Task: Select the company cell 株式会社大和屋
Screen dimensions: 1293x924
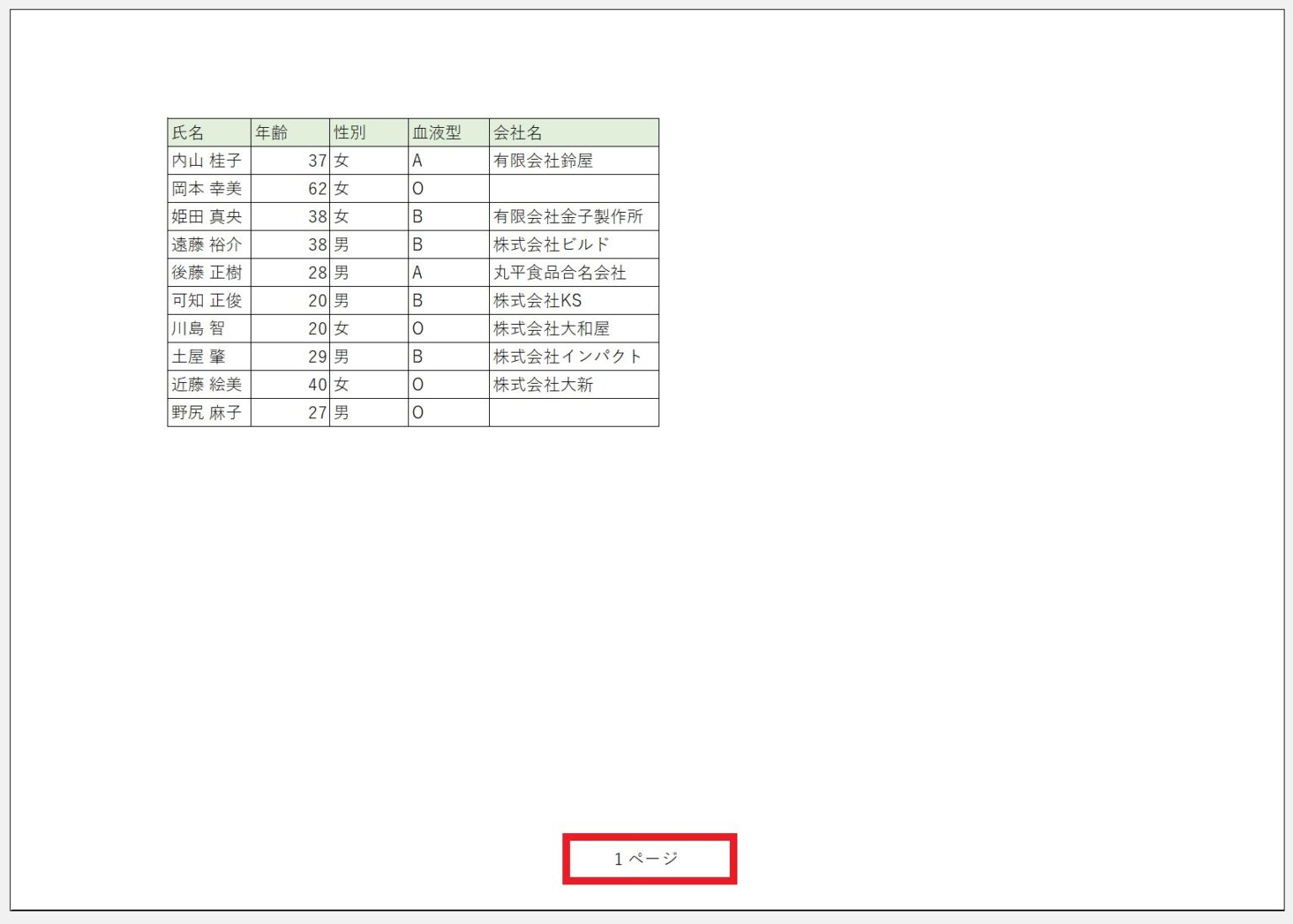Action: [572, 328]
